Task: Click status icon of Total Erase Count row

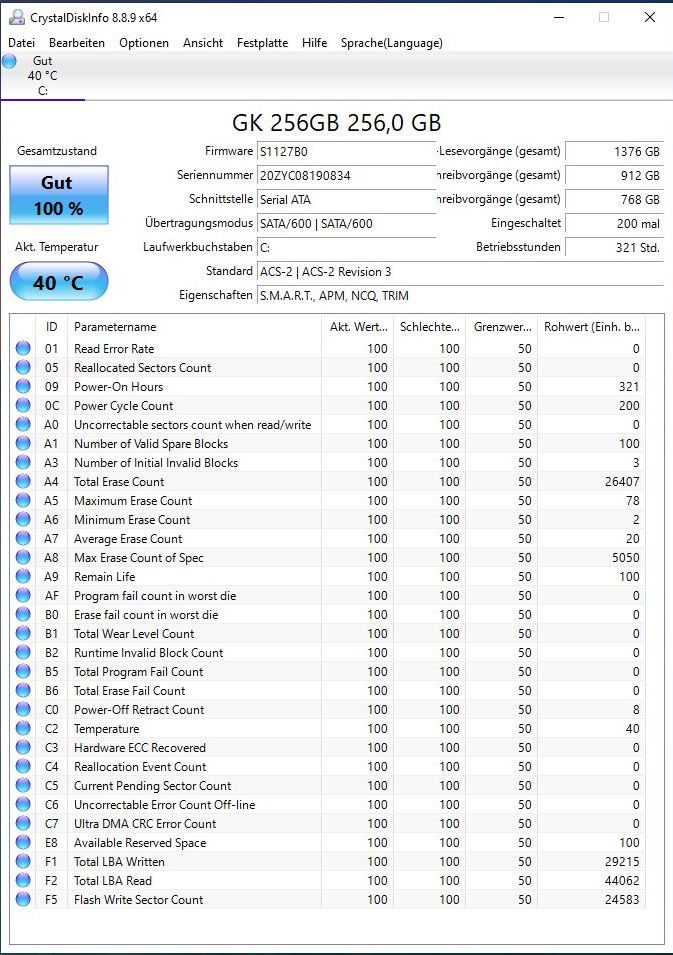Action: pos(23,481)
